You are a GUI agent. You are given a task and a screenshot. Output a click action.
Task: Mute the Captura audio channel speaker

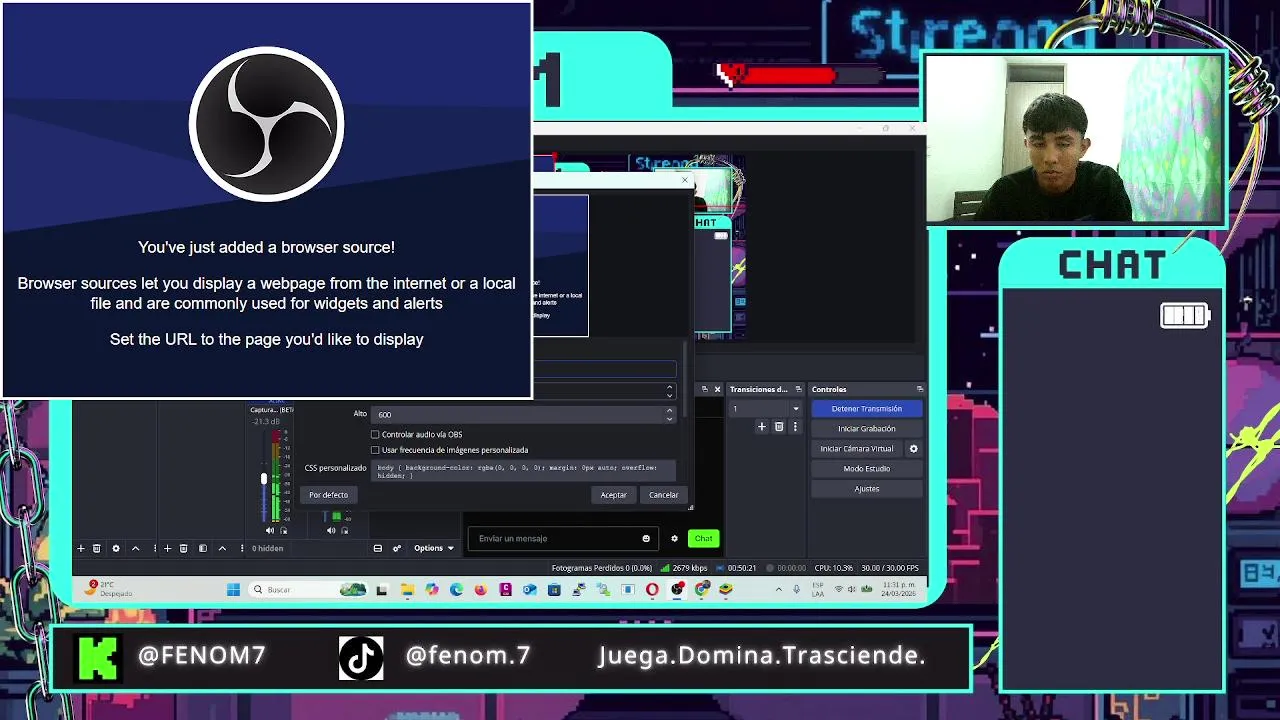click(x=270, y=531)
